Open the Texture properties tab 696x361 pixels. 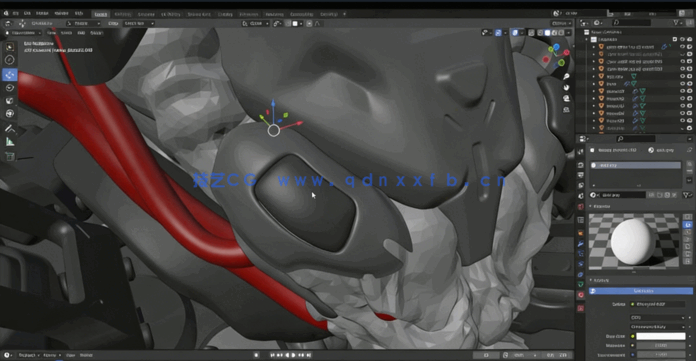click(x=581, y=308)
